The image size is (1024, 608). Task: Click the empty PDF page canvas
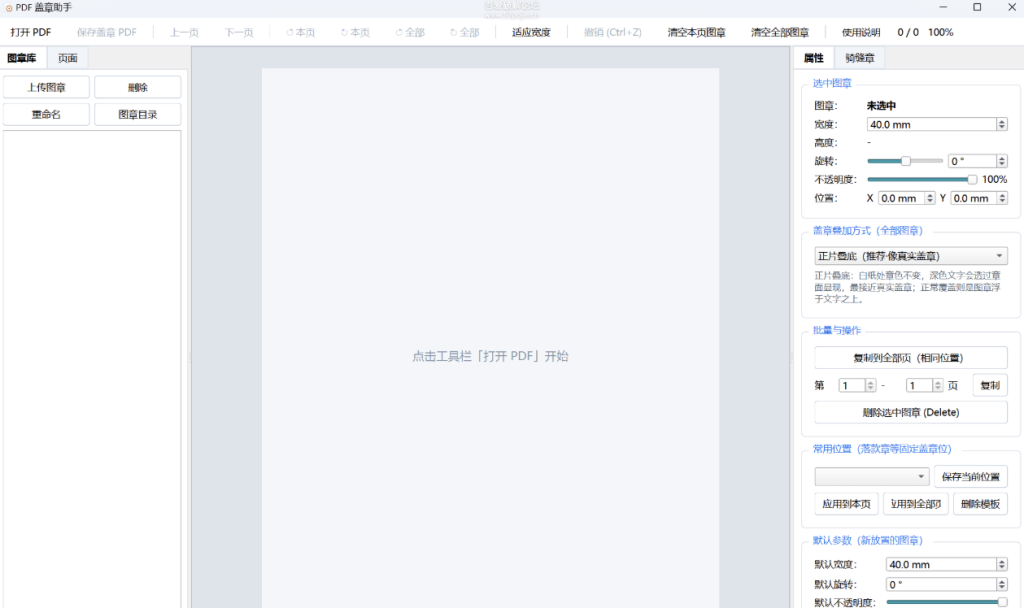pos(490,338)
